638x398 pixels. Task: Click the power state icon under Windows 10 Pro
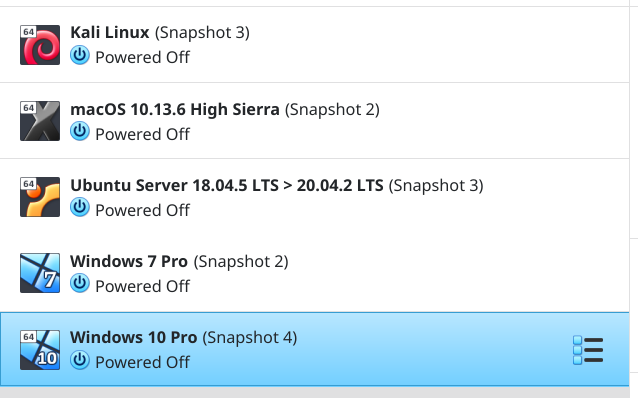80,360
